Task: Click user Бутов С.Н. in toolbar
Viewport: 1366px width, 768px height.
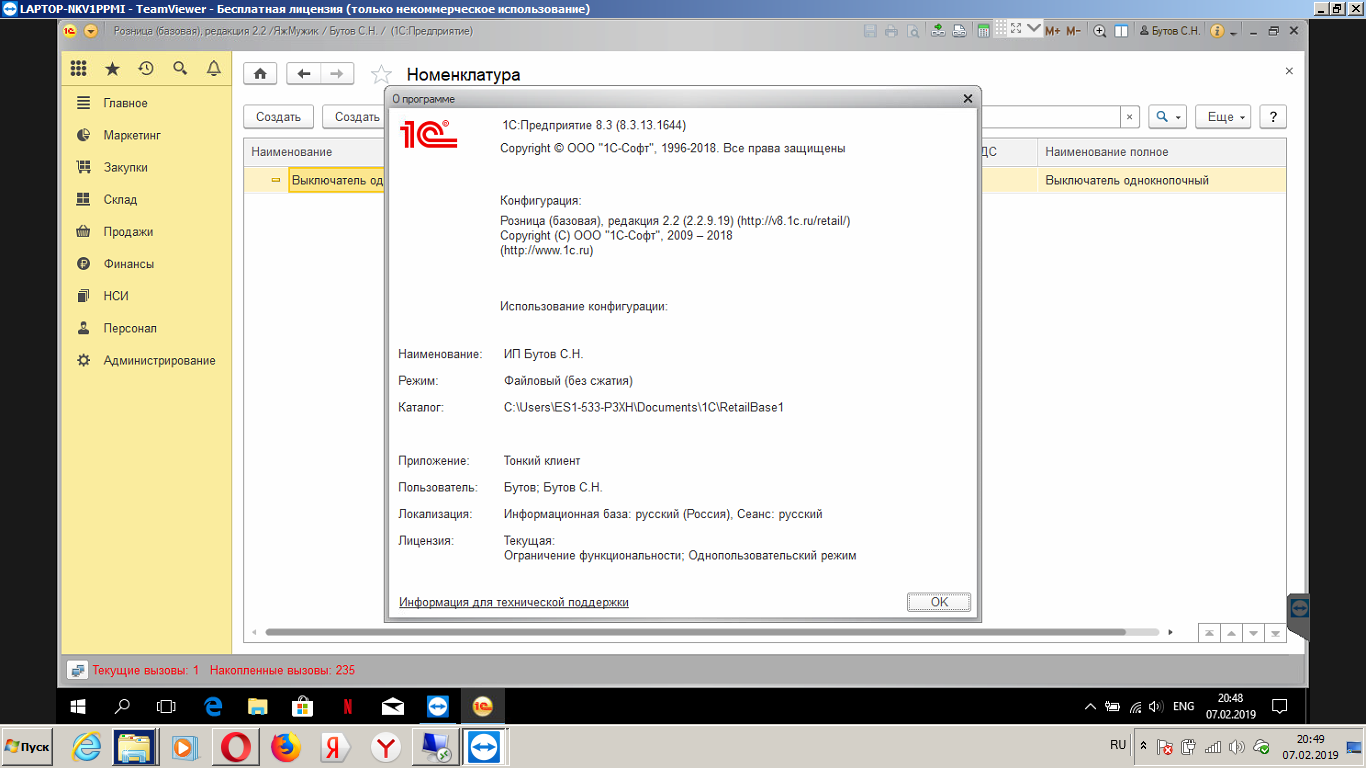Action: 1170,31
